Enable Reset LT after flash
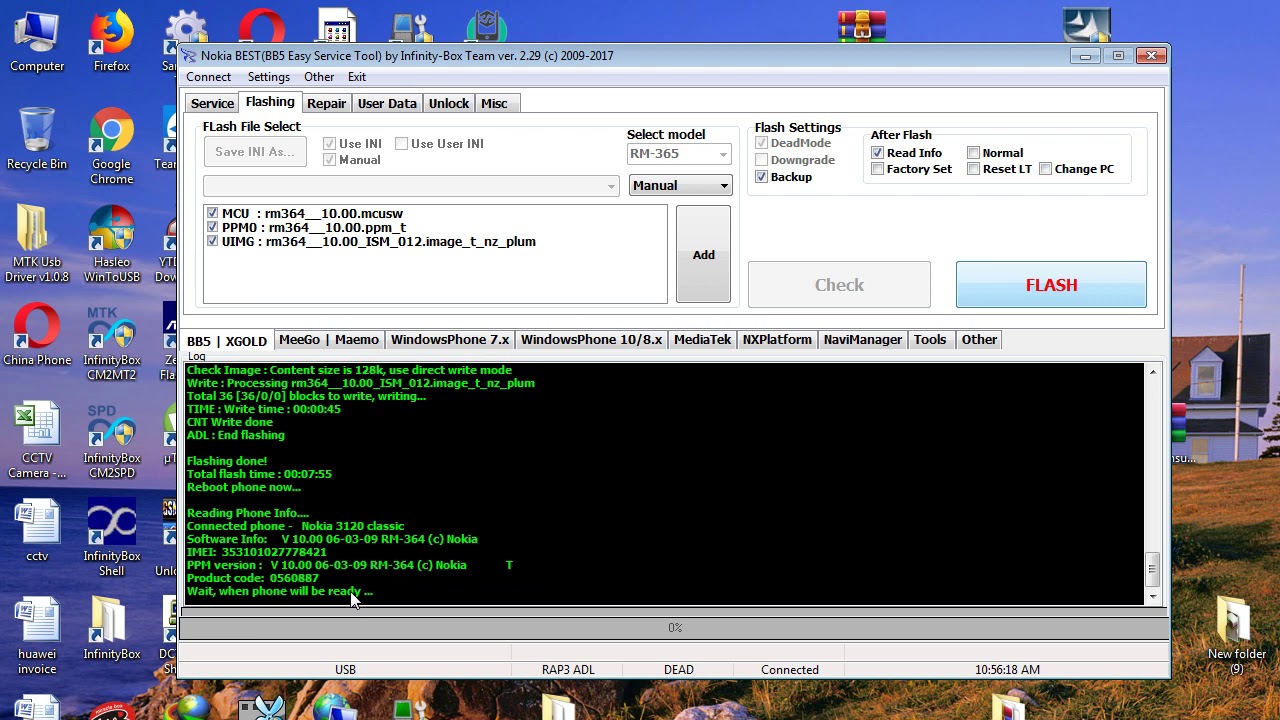Image resolution: width=1280 pixels, height=720 pixels. (x=974, y=169)
